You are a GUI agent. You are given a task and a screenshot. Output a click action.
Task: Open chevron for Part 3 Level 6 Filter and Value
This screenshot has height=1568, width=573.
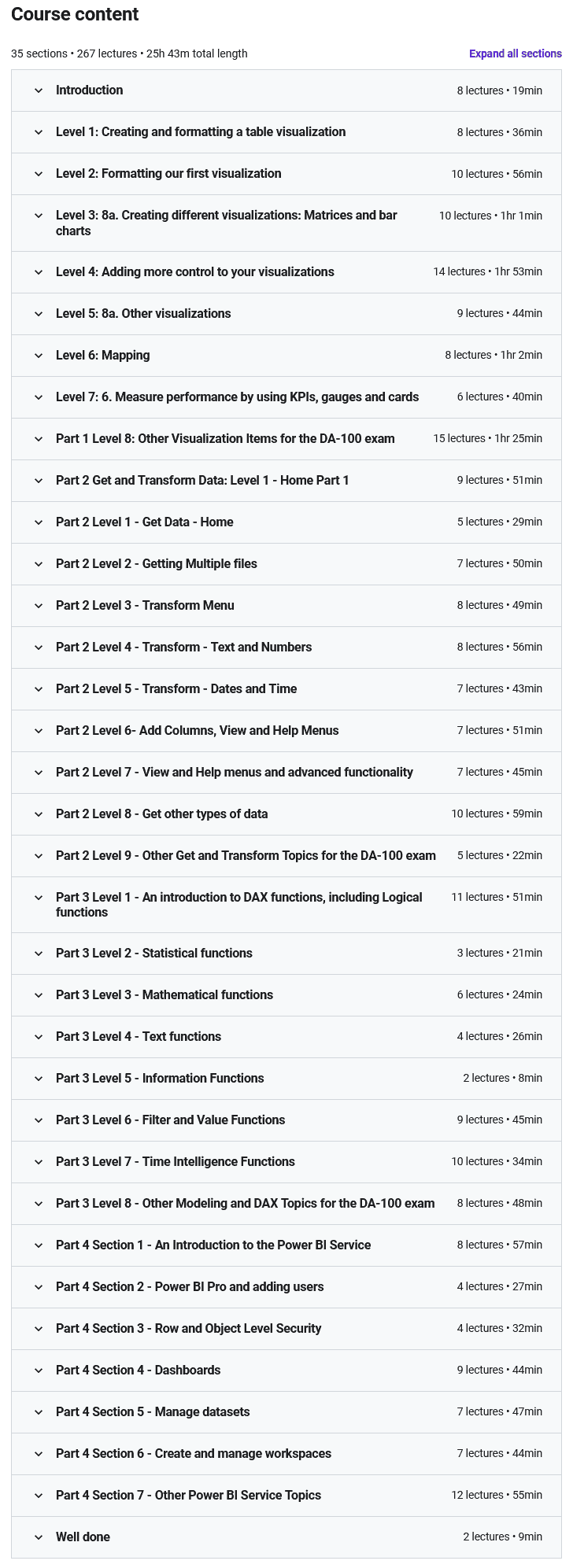tap(39, 1120)
